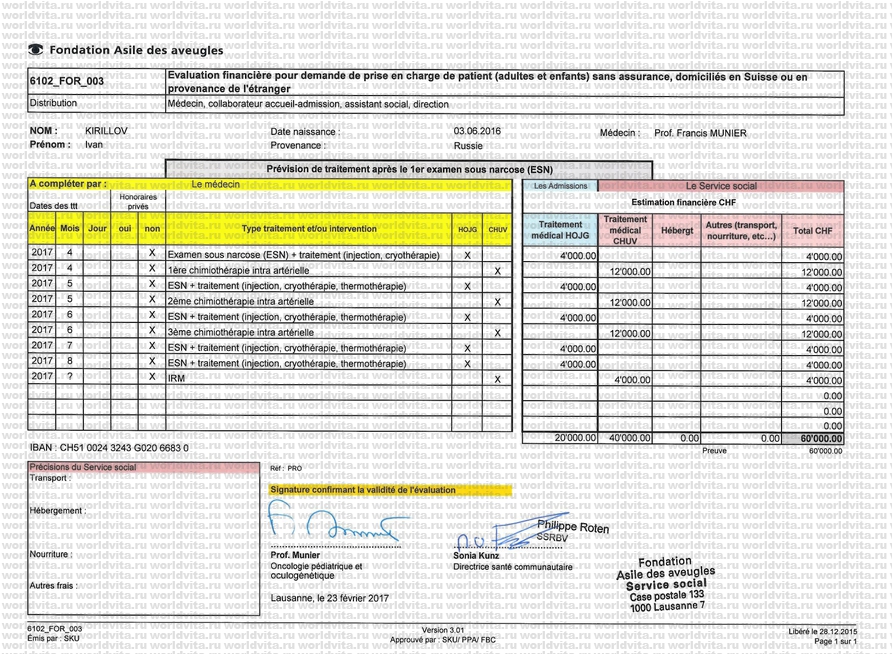Select "Examen sous narcose (ESN) + traitement (injection, cryothérapie)" row
This screenshot has width=892, height=654.
point(303,255)
